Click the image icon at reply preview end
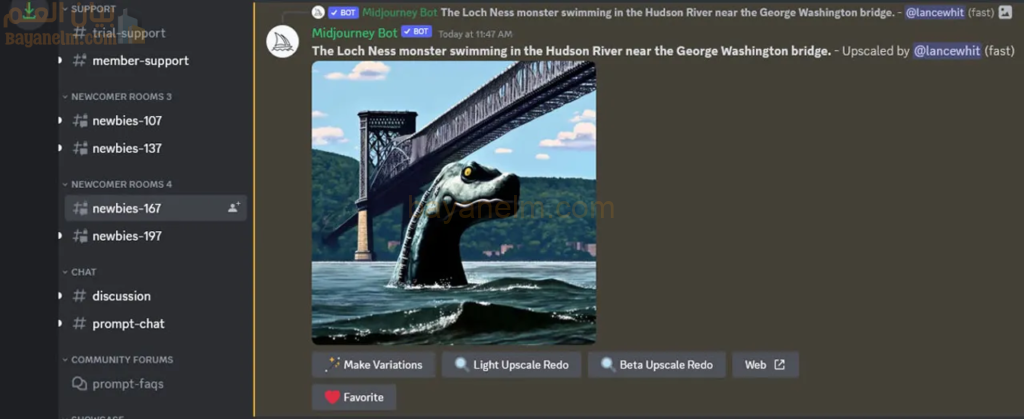Screen dimensions: 1024x419 point(1006,12)
